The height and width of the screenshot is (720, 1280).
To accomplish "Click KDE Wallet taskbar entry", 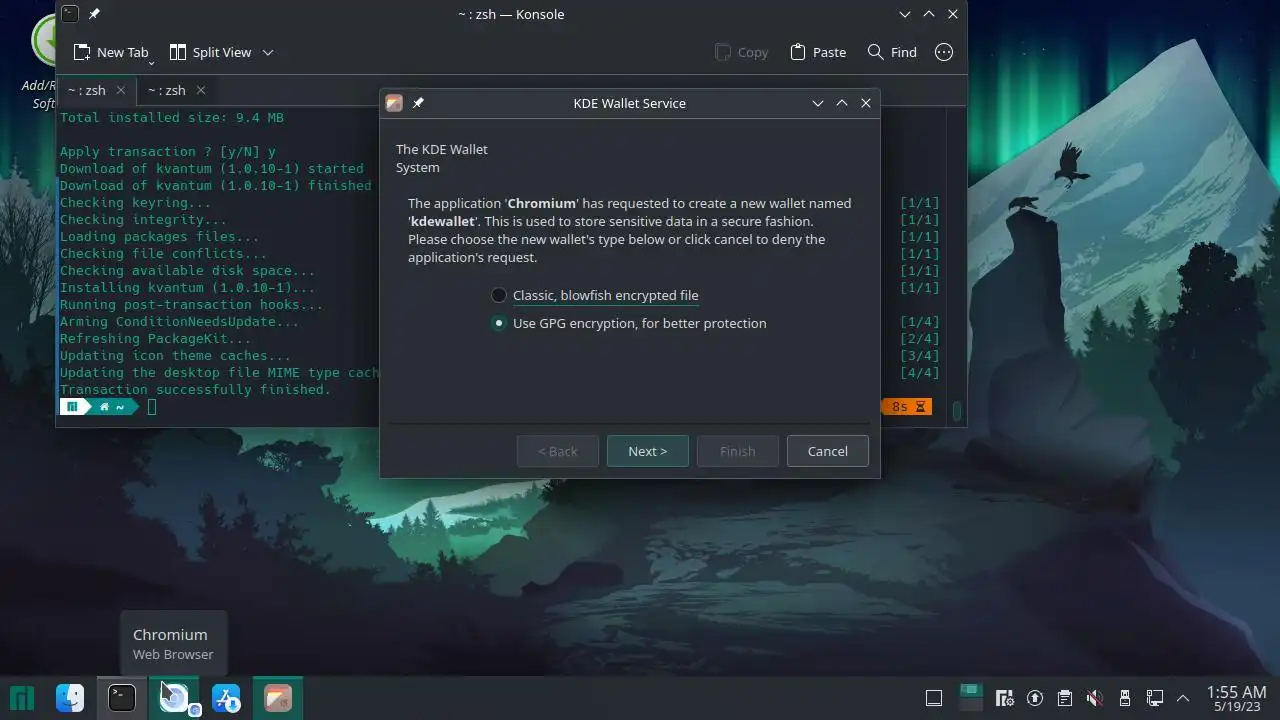I will (x=278, y=697).
